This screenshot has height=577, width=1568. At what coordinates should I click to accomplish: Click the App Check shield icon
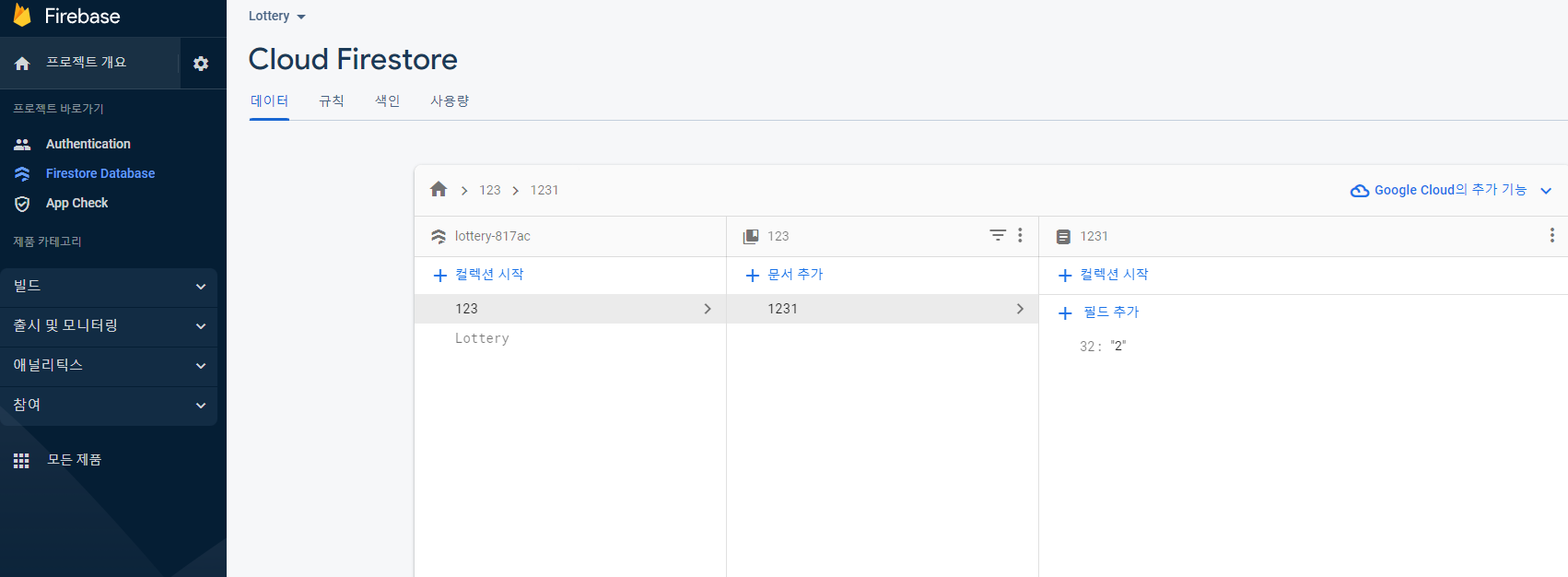pos(22,204)
